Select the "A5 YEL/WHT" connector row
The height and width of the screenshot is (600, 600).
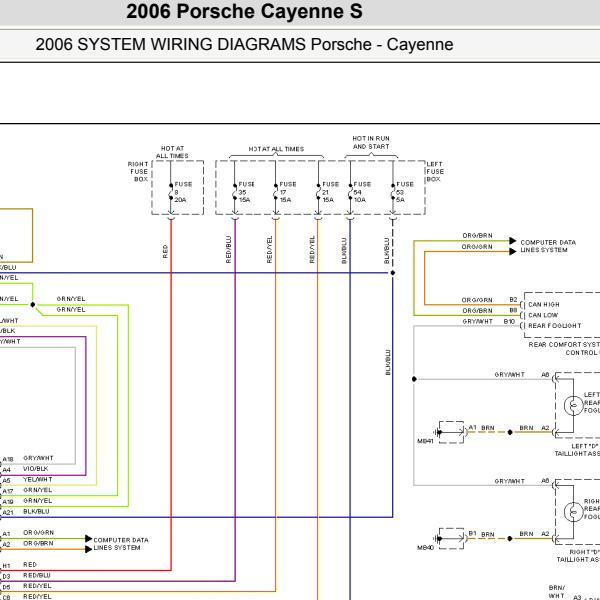[27, 480]
